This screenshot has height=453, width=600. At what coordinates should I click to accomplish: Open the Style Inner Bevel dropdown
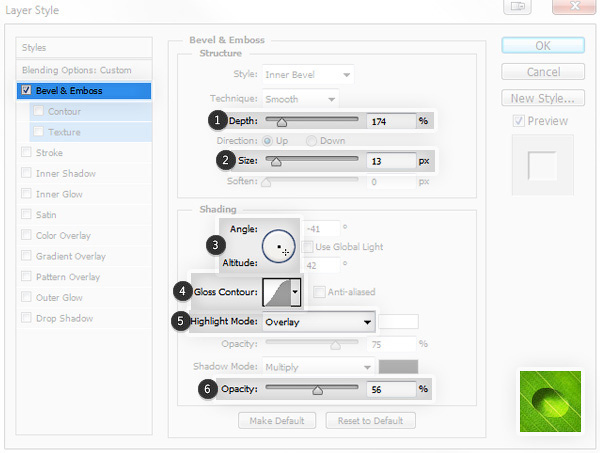(x=308, y=75)
